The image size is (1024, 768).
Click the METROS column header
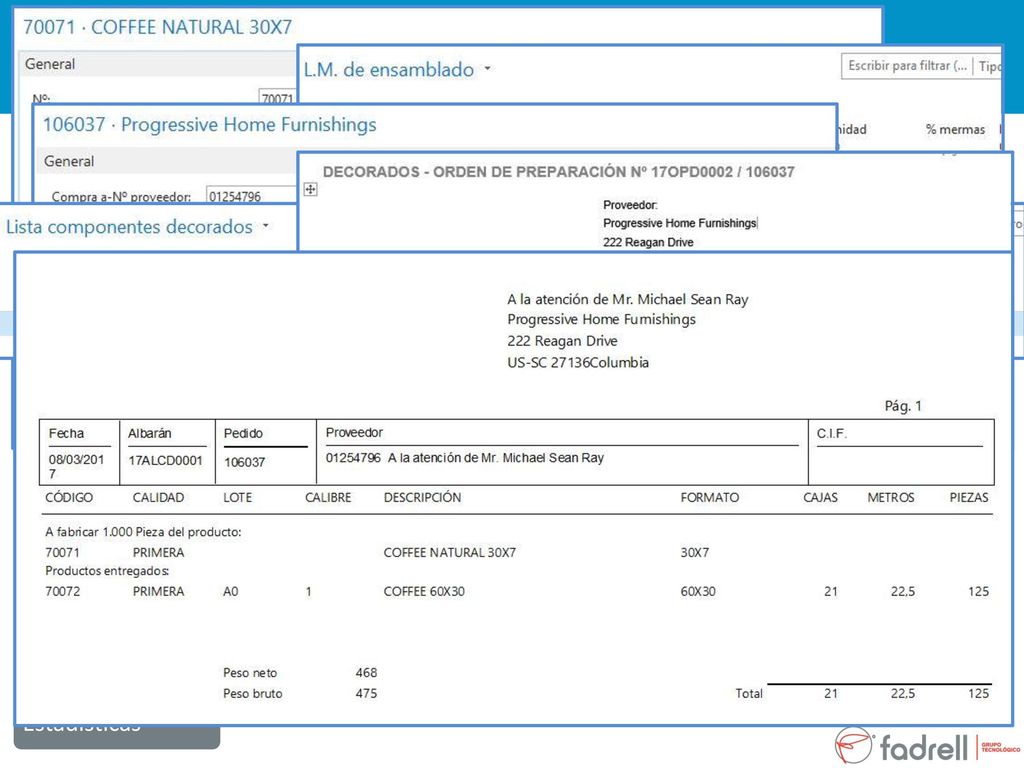890,498
